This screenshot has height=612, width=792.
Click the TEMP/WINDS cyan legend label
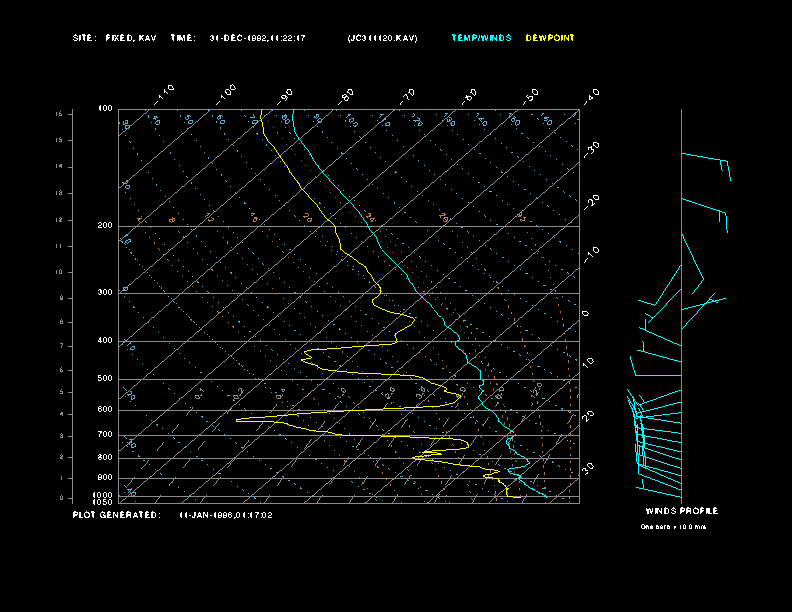pyautogui.click(x=480, y=38)
